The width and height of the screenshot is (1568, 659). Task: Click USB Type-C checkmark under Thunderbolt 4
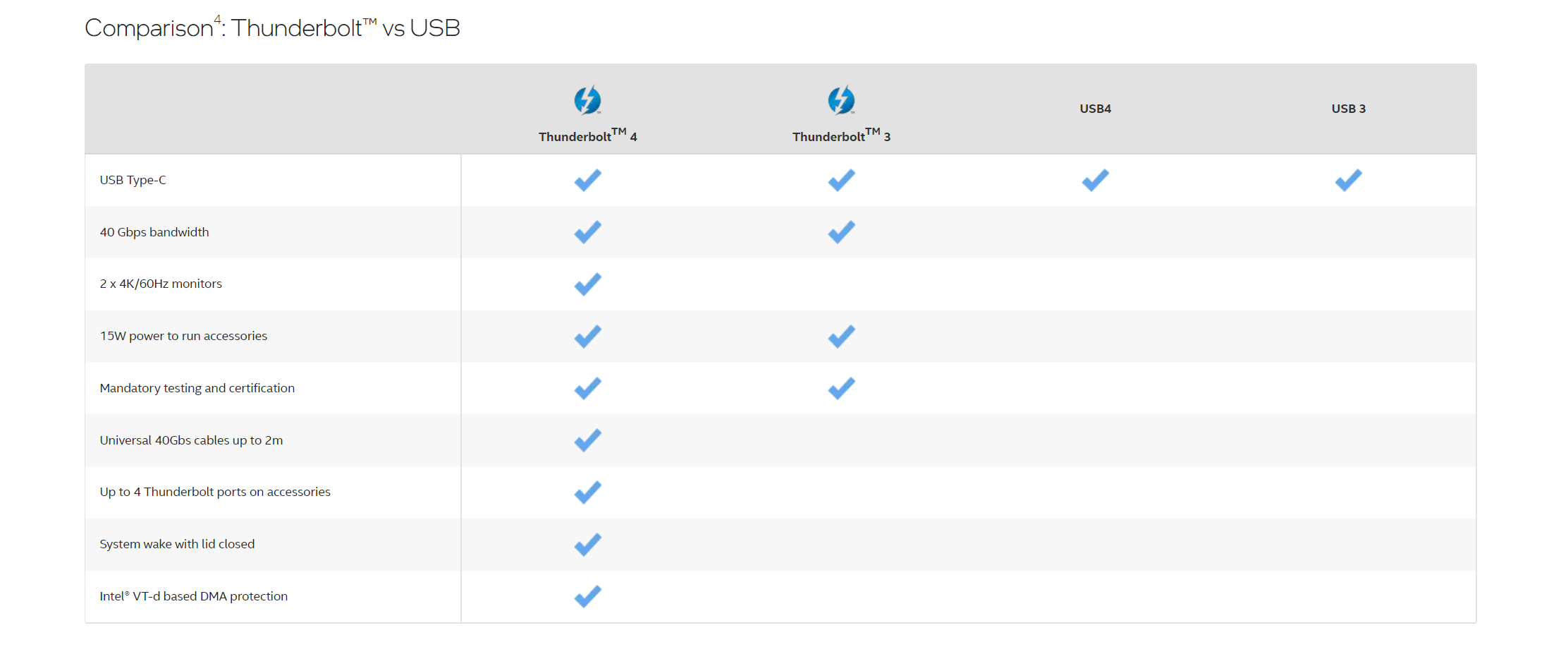(587, 180)
